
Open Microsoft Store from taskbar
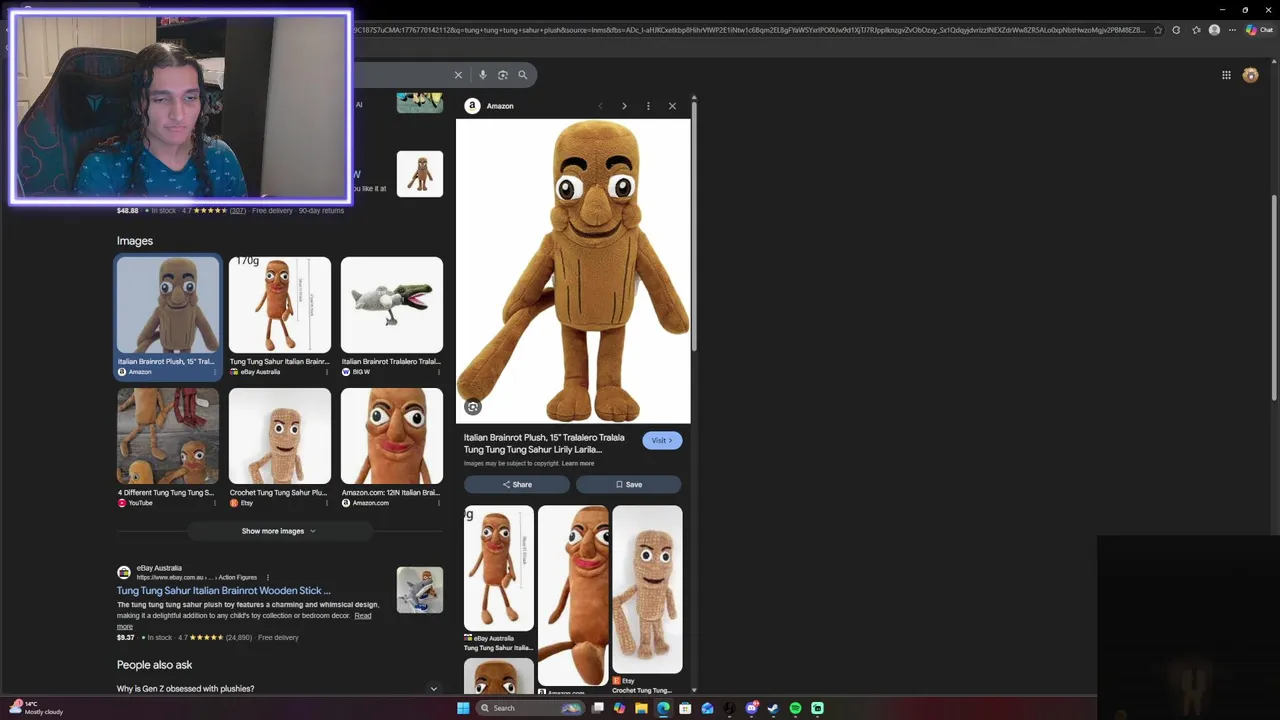tap(685, 708)
